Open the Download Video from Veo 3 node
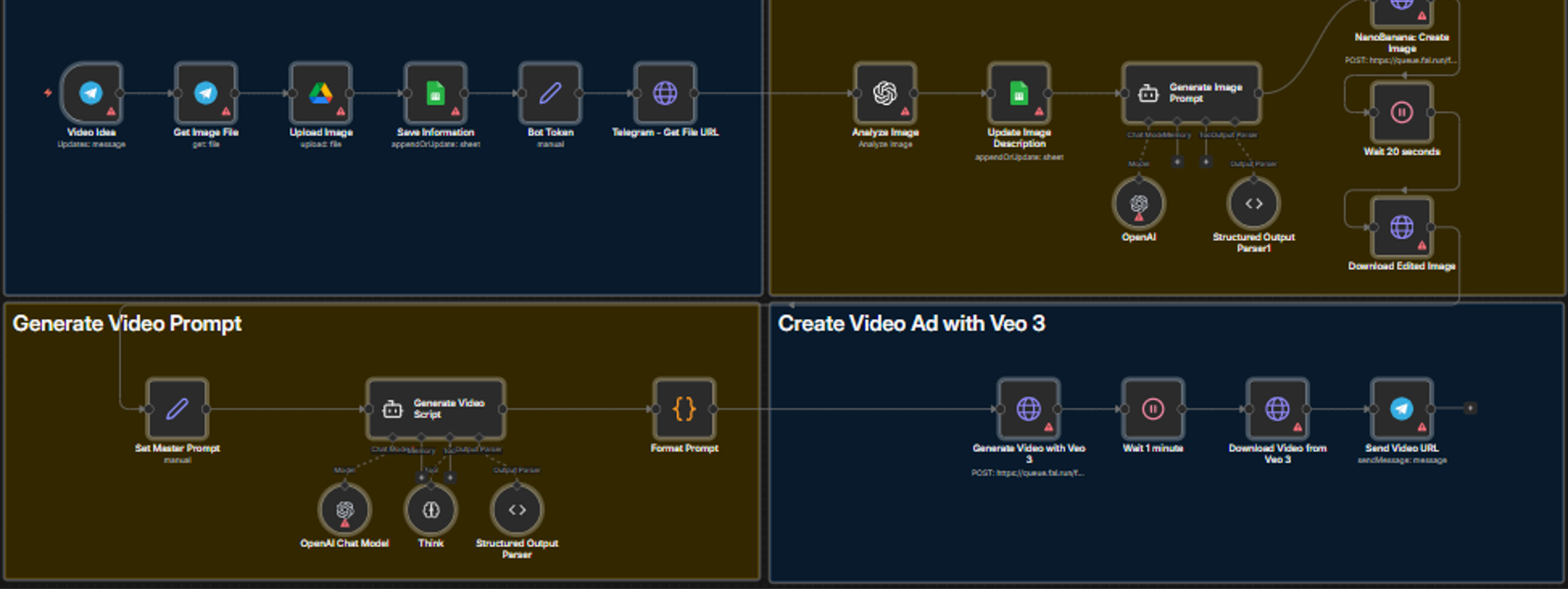 (1278, 409)
